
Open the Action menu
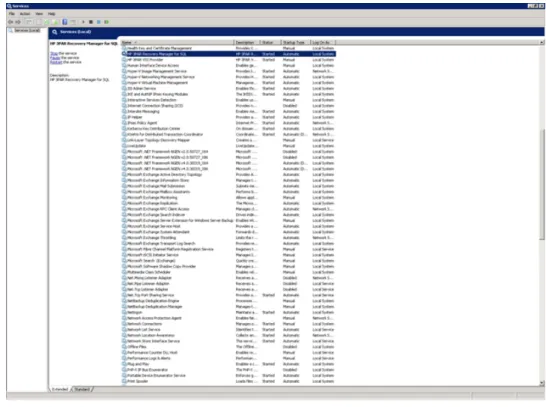click(25, 14)
